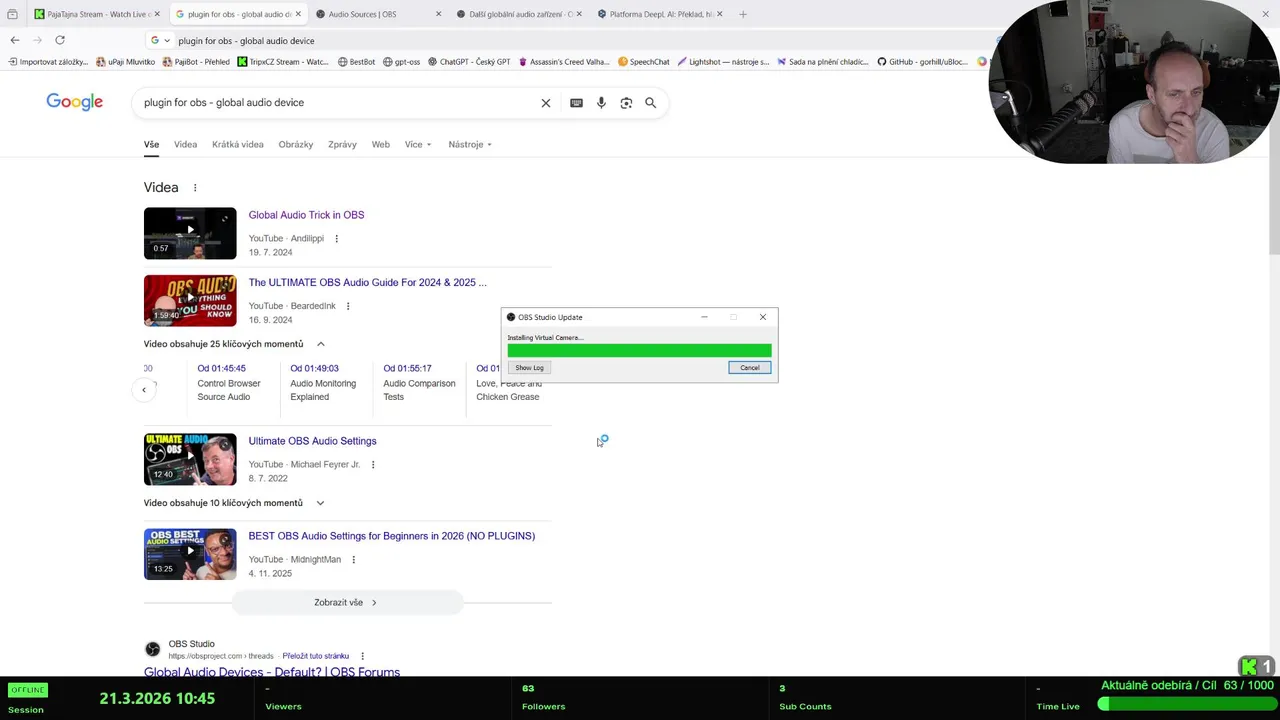This screenshot has width=1280, height=720.
Task: Open BEST OBS Audio Settings for Beginners link
Action: 392,536
